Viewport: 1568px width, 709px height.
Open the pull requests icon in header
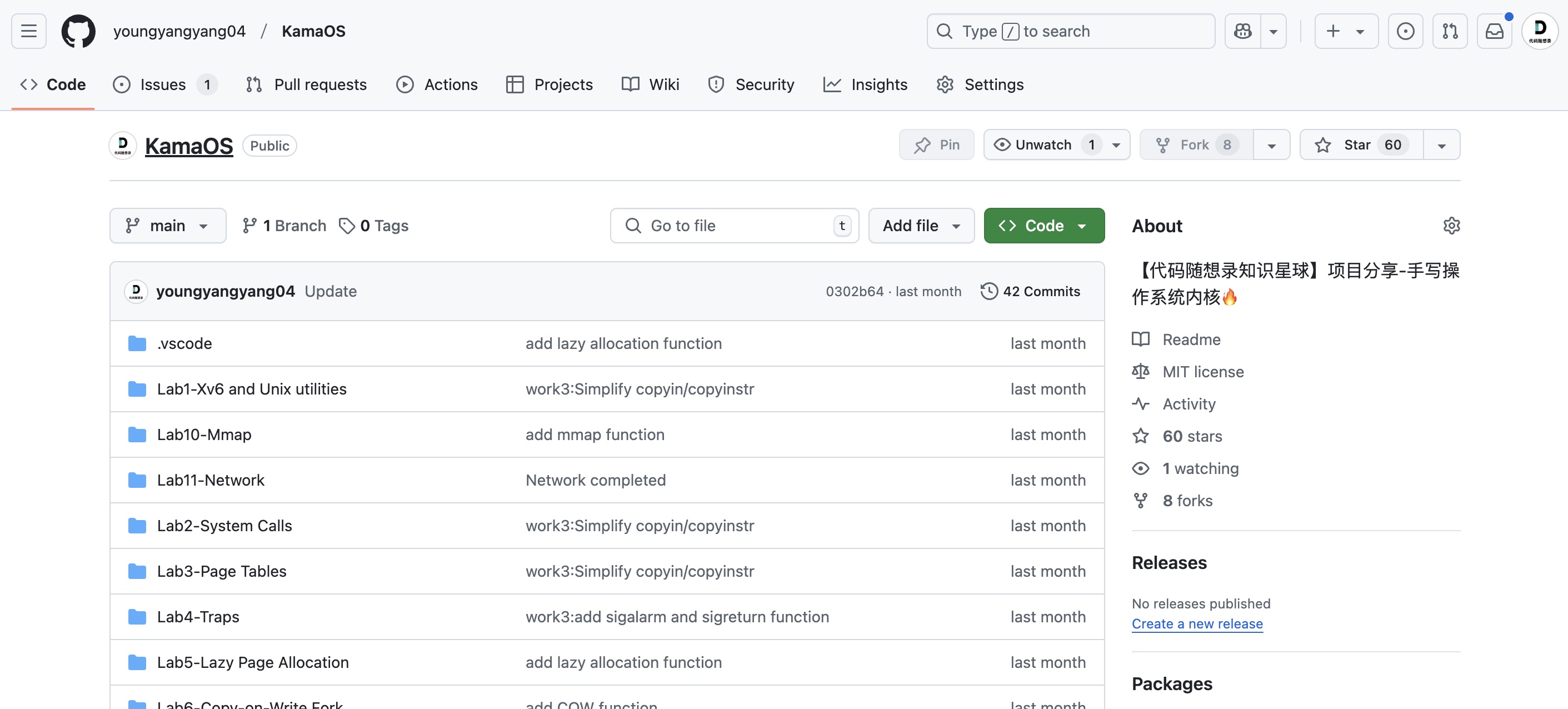tap(1450, 31)
